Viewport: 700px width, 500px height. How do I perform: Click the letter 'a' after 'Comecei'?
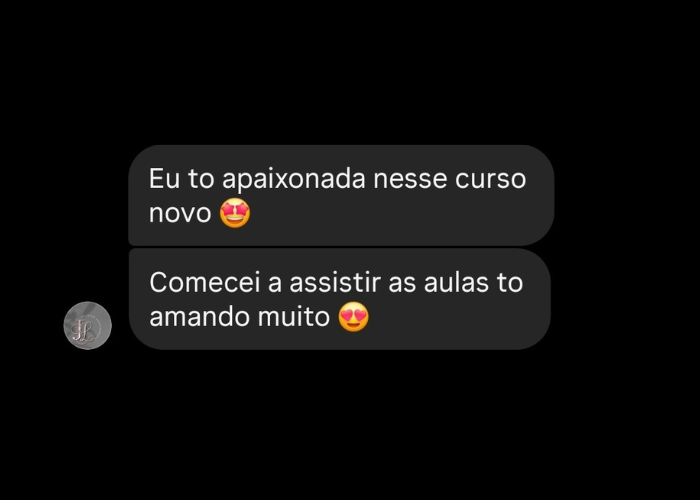[x=275, y=284]
